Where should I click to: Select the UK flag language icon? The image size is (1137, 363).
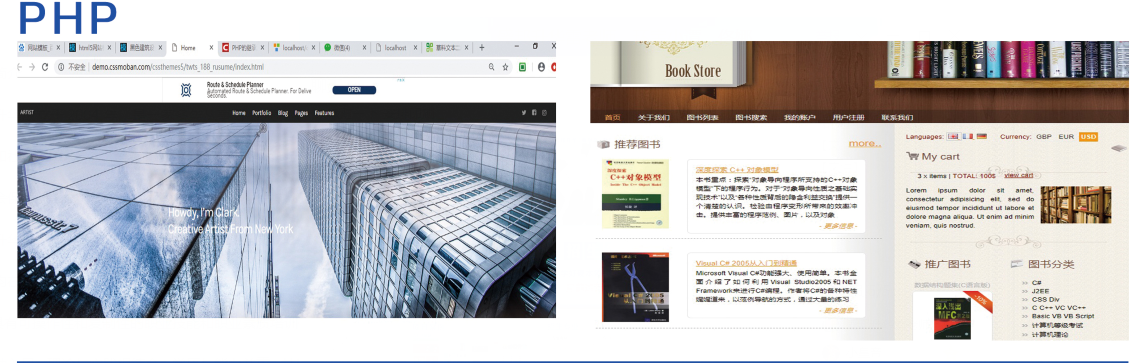[x=954, y=136]
